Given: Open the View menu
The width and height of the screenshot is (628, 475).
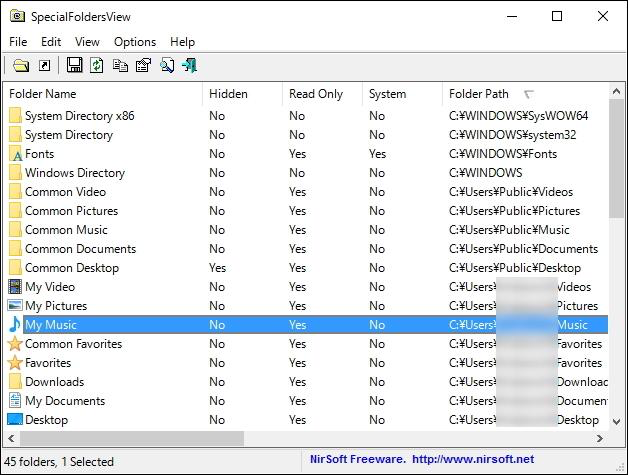Looking at the screenshot, I should click(x=87, y=42).
